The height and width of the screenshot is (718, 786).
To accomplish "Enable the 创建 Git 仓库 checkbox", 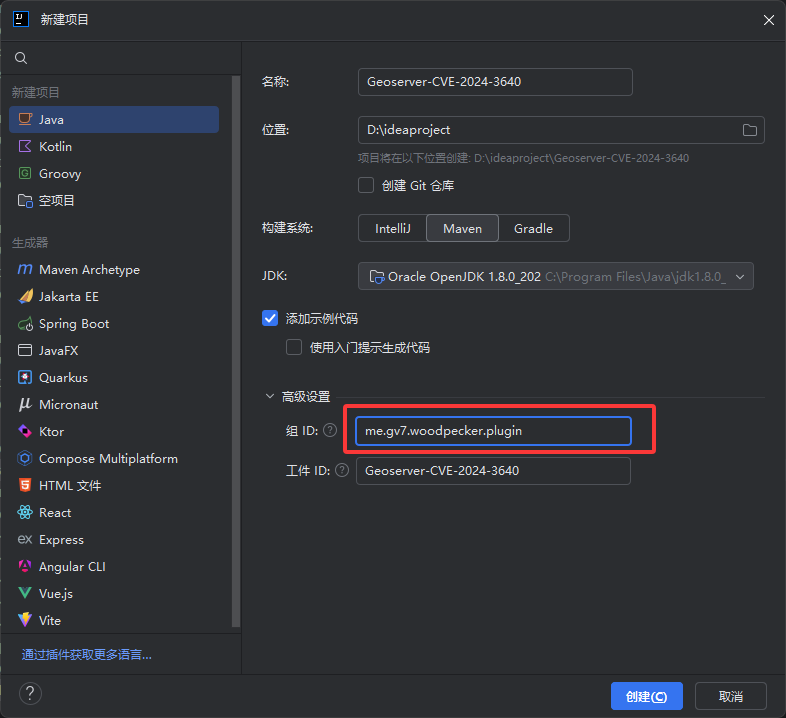I will pyautogui.click(x=366, y=185).
